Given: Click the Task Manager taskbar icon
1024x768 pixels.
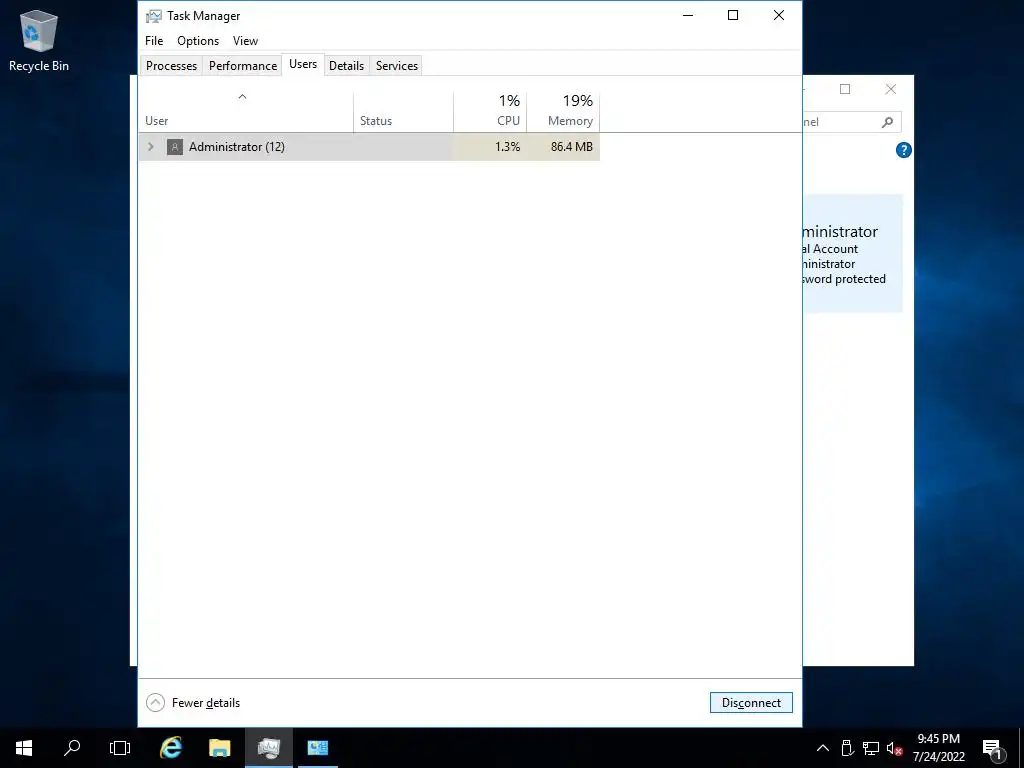Looking at the screenshot, I should coord(269,748).
